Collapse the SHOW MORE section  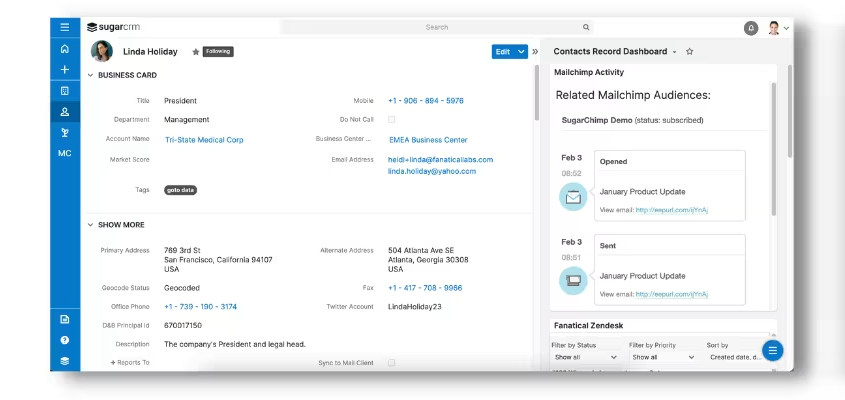pos(91,225)
